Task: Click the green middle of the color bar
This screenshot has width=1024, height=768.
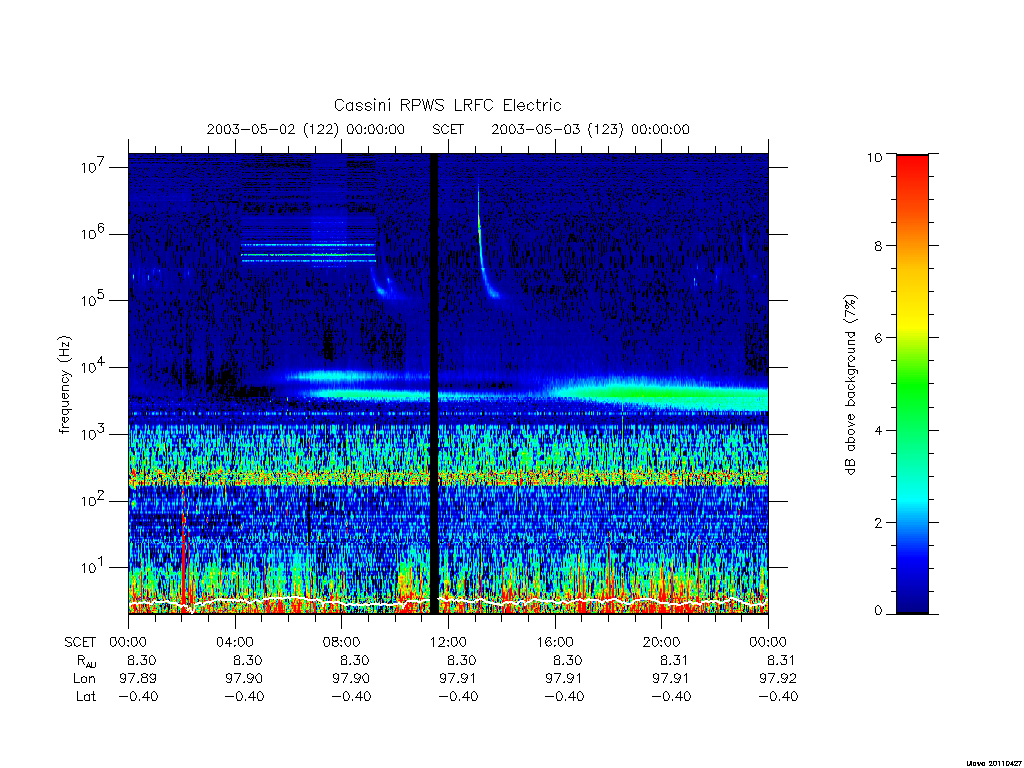Action: 912,385
